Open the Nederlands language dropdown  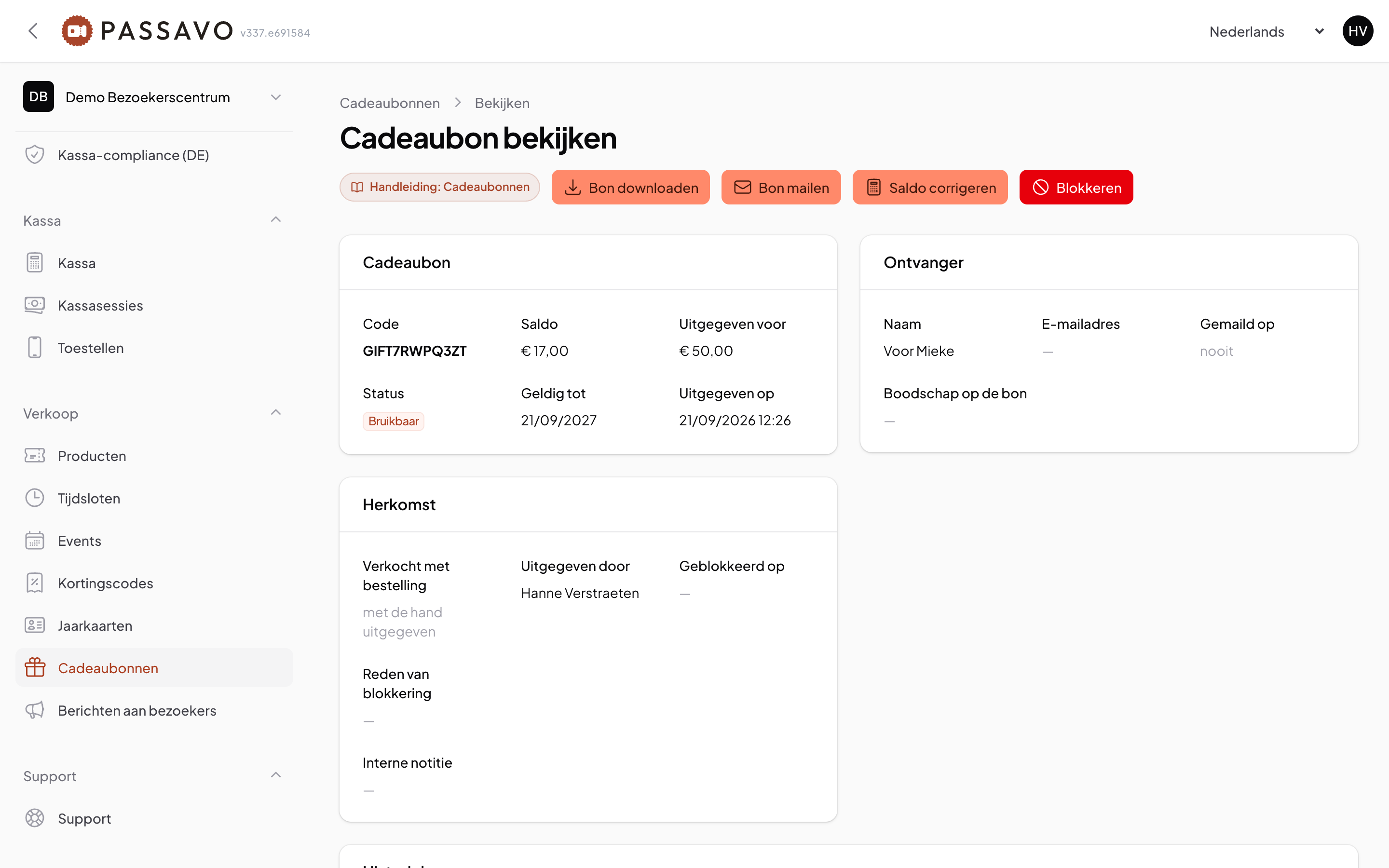click(x=1267, y=31)
